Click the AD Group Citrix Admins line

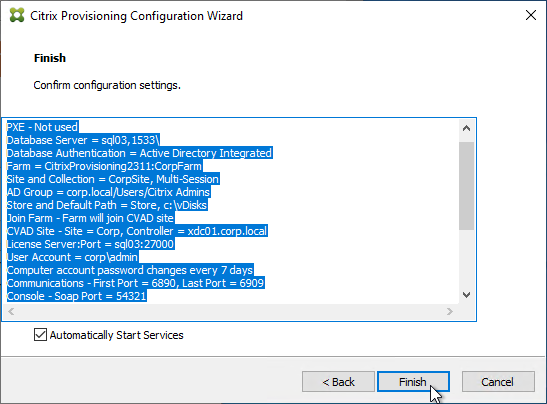[108, 192]
